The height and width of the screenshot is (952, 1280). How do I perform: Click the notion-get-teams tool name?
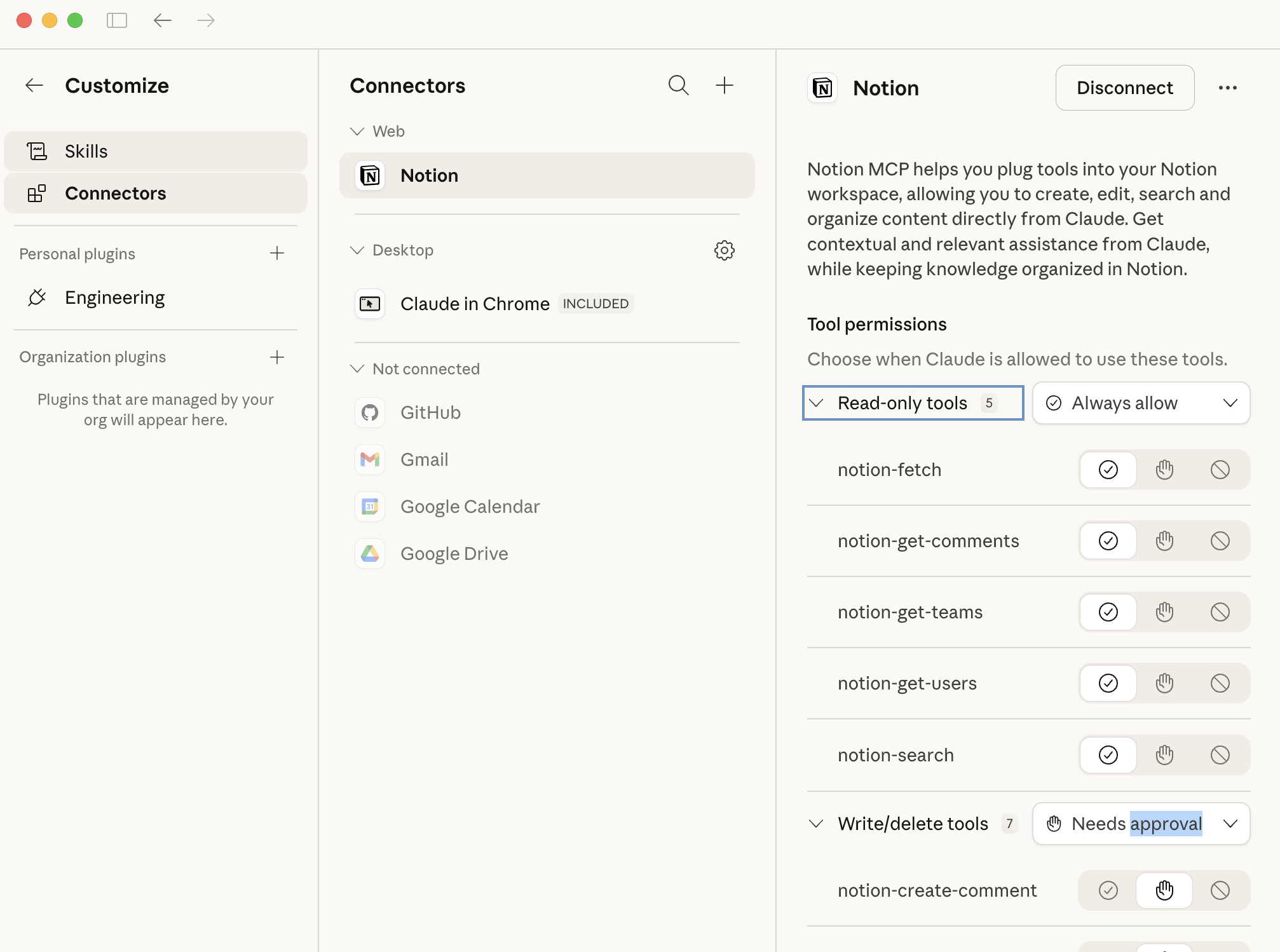point(910,612)
